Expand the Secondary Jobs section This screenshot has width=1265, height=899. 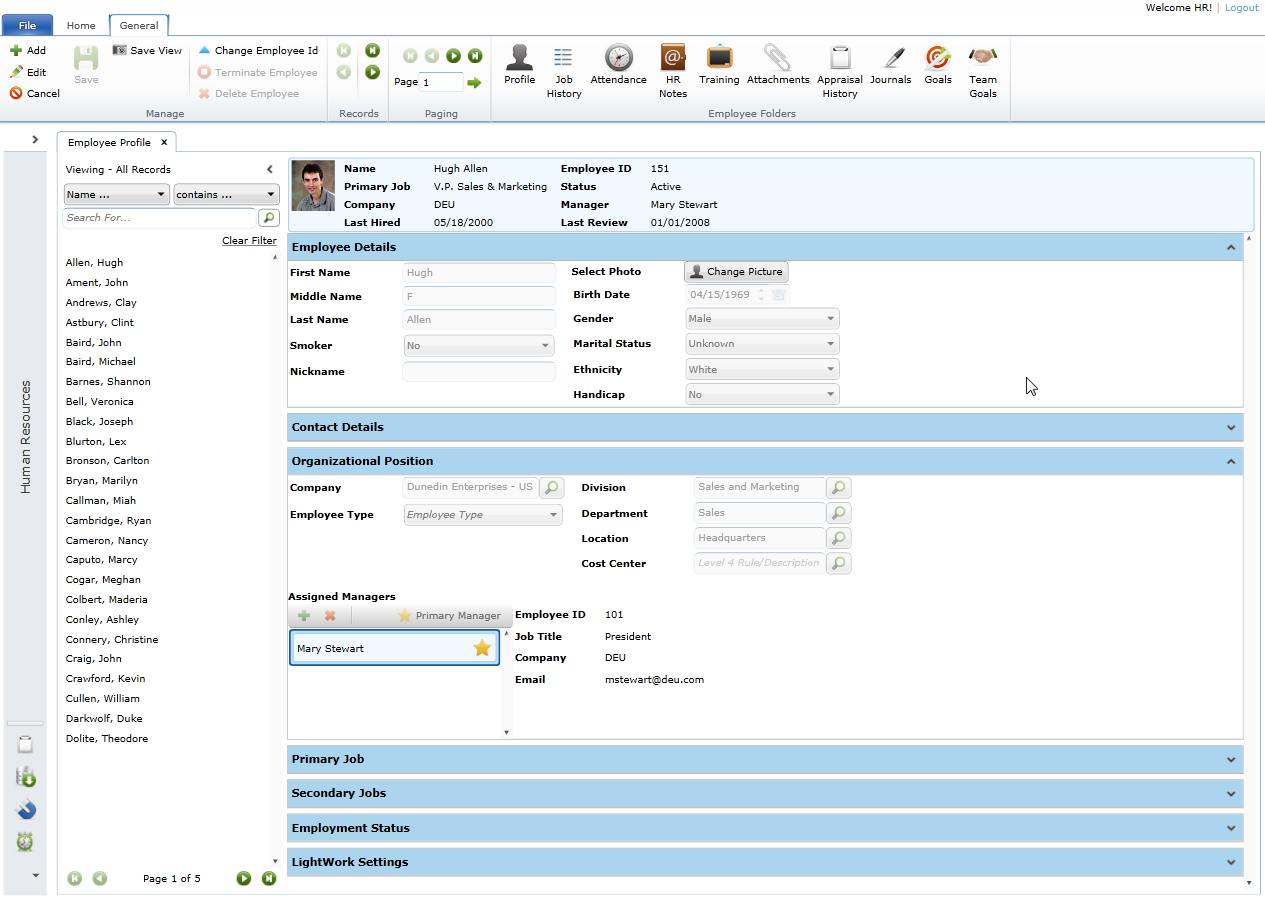click(x=1231, y=793)
